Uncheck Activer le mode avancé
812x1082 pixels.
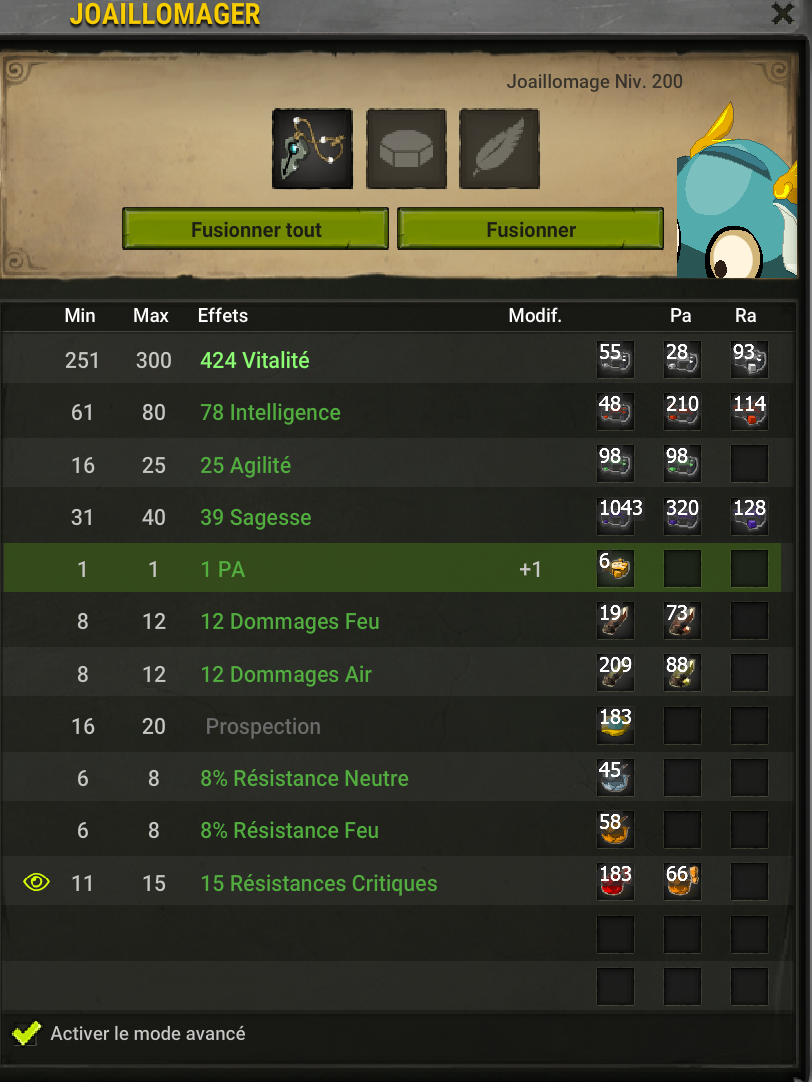point(26,1033)
